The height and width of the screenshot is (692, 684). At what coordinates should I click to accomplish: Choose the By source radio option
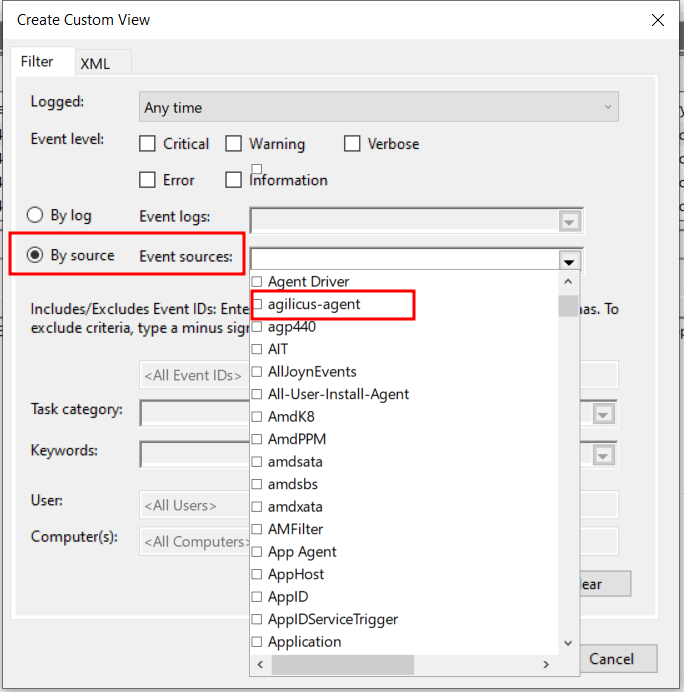point(35,256)
